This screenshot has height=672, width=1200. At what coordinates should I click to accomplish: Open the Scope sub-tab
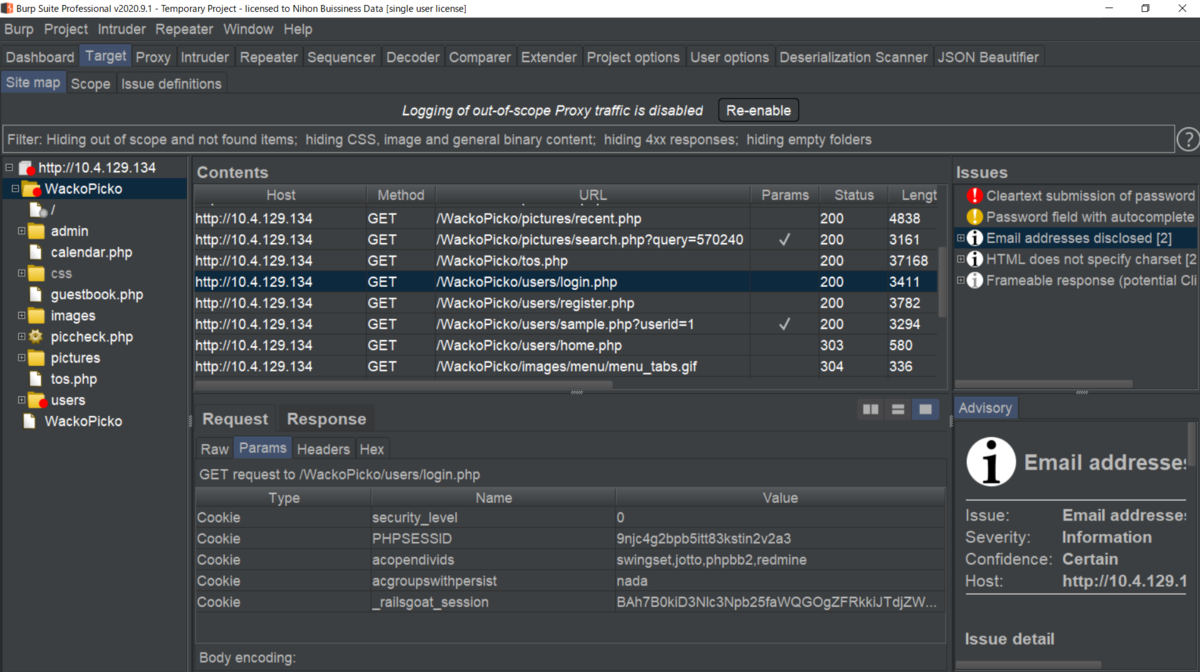90,83
